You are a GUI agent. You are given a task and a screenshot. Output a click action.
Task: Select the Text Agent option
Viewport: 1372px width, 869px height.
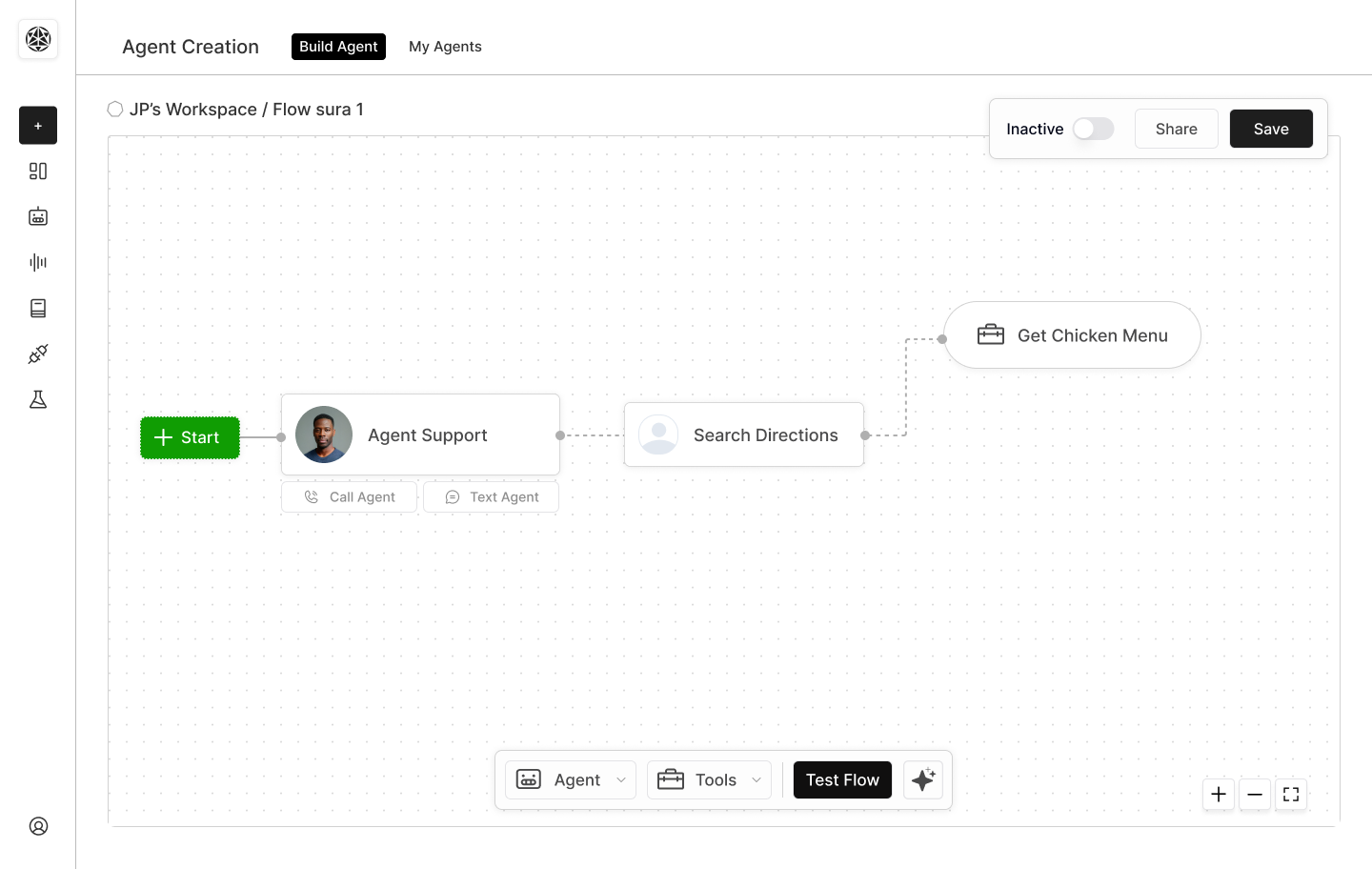point(491,497)
